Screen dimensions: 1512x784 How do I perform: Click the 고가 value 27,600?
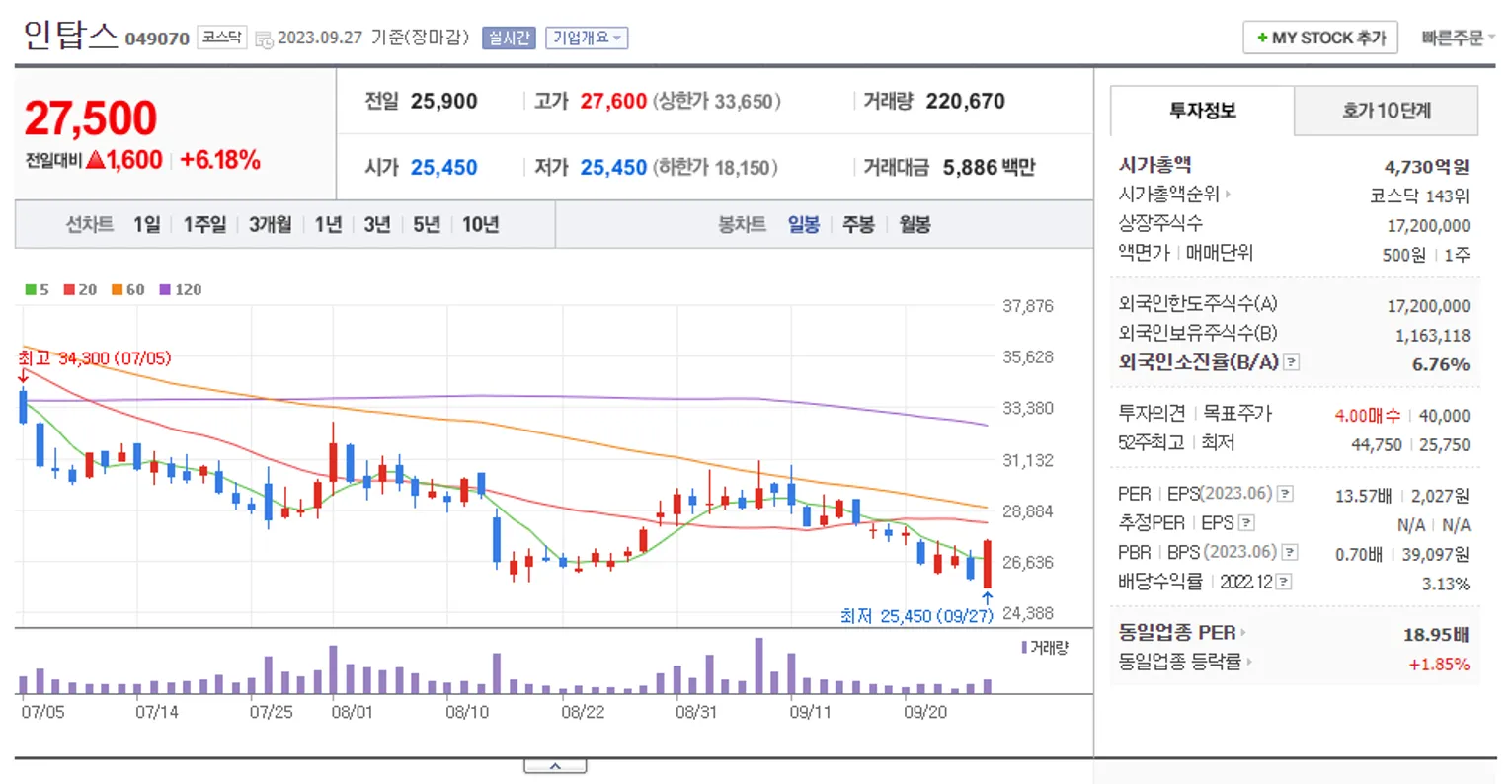[x=613, y=101]
